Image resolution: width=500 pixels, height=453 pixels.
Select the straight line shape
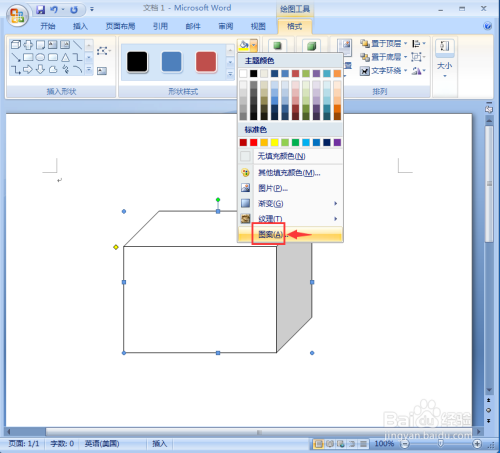tap(77, 44)
